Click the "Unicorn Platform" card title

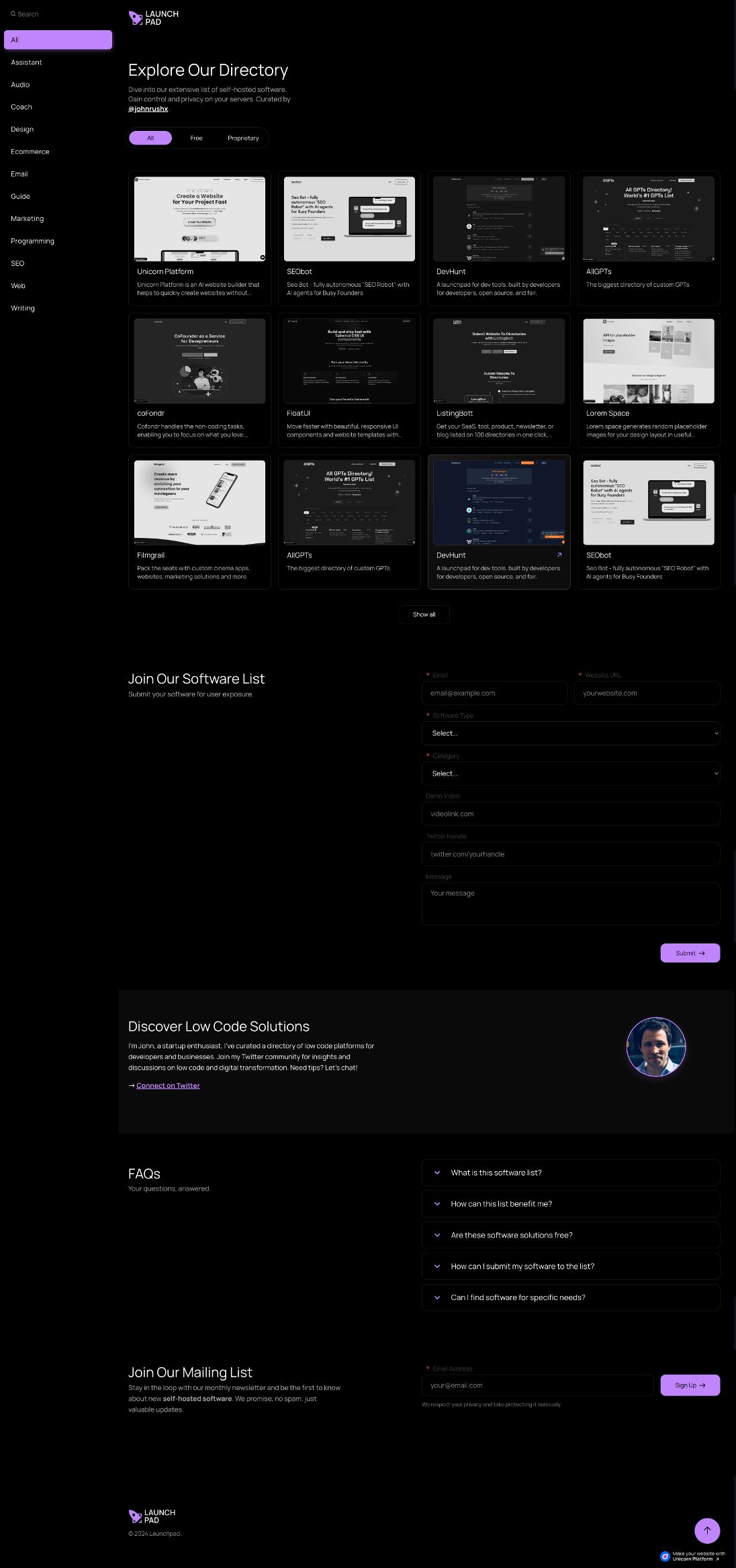click(165, 271)
